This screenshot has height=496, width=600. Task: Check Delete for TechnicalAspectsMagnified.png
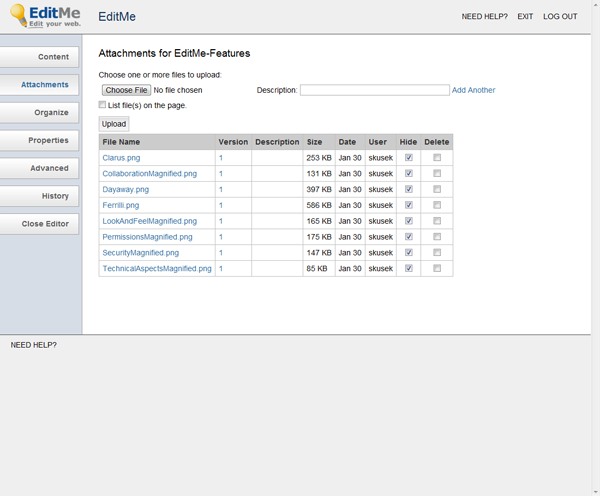(437, 268)
